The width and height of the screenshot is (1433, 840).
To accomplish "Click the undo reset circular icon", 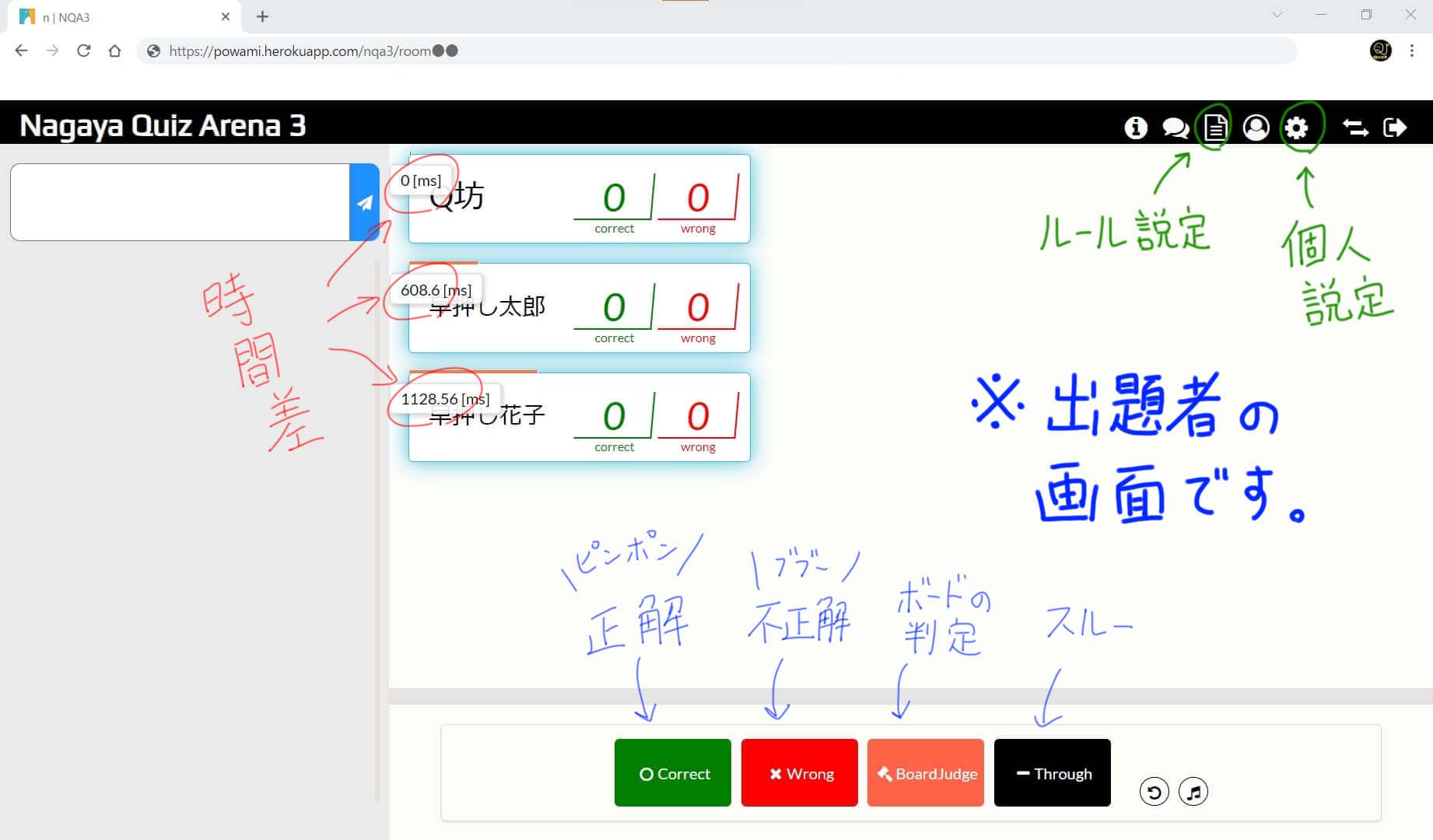I will (1154, 792).
